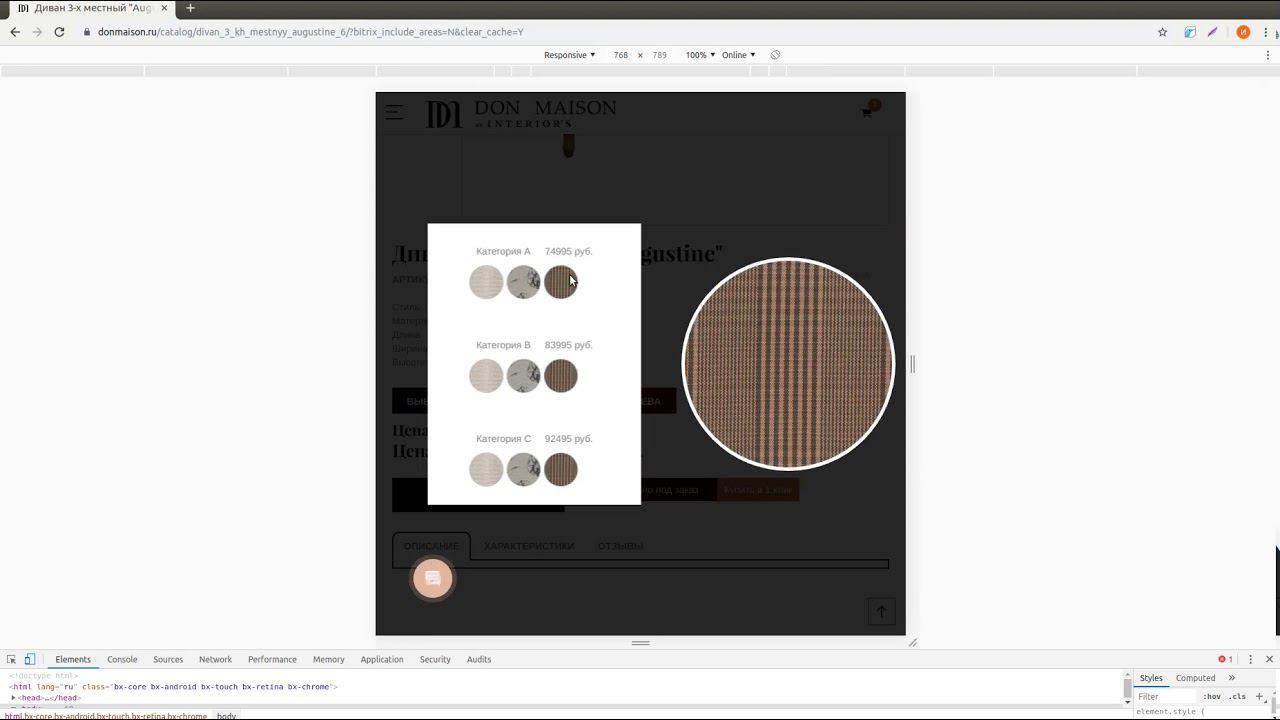Click the rotate device icon in the toolbar
Screen dimensions: 1280x720
click(x=775, y=55)
